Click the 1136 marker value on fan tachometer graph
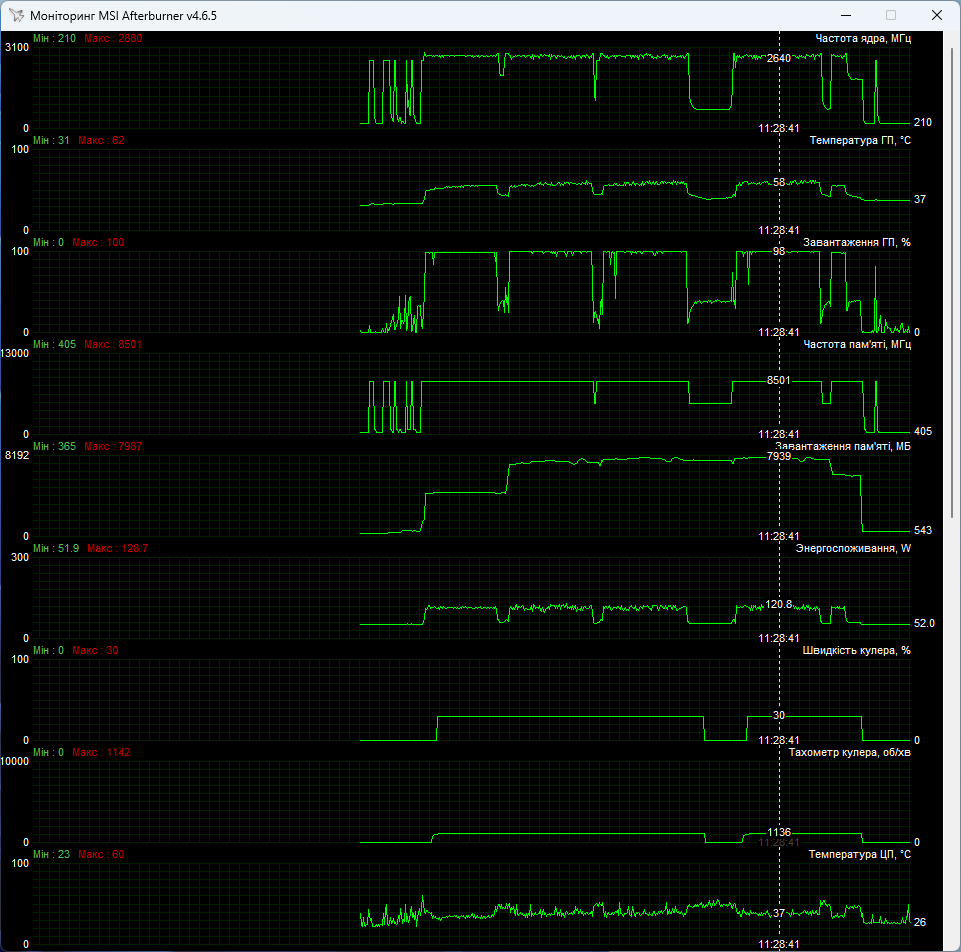The image size is (961, 952). pyautogui.click(x=778, y=832)
